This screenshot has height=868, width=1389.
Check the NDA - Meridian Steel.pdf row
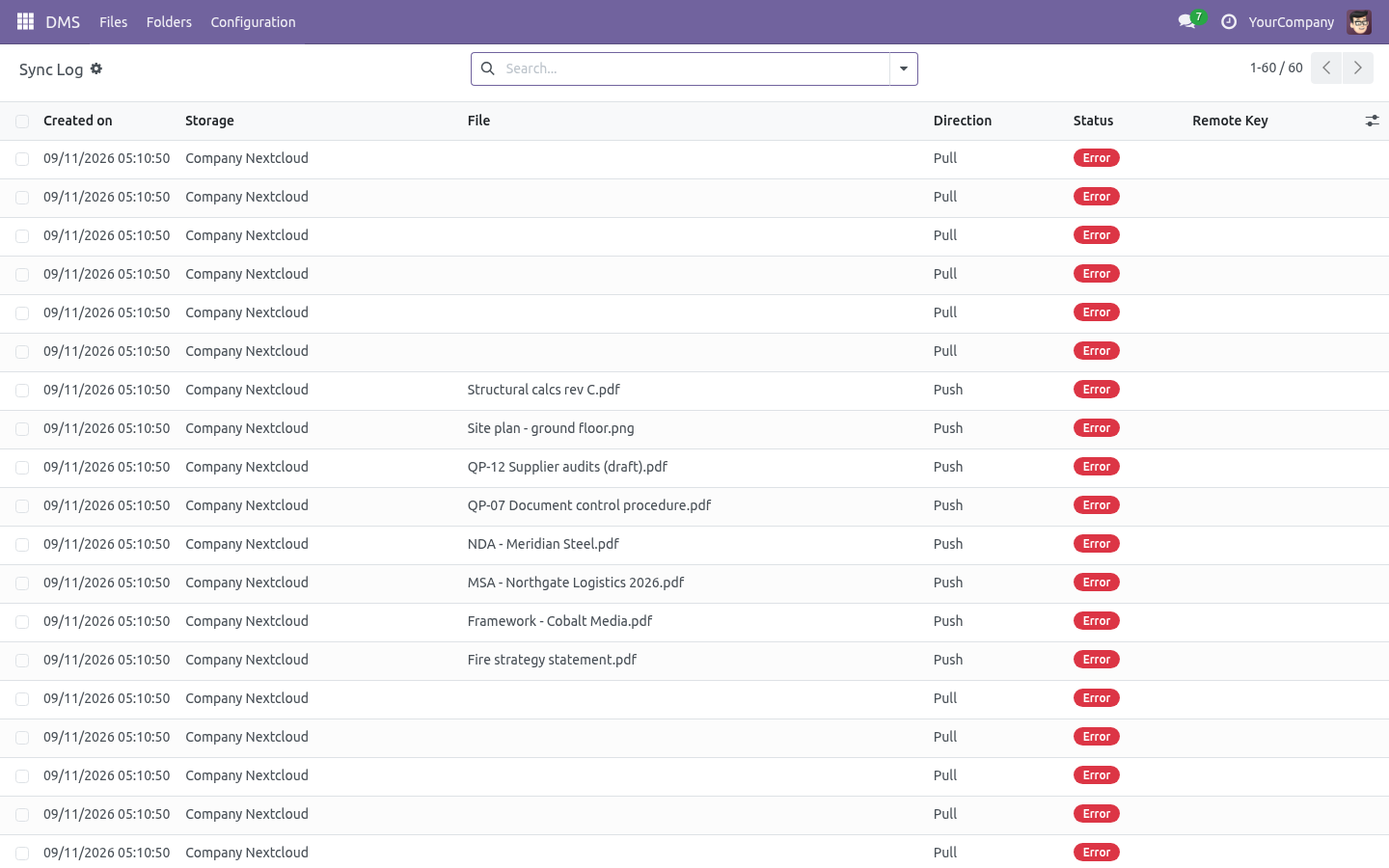point(22,545)
